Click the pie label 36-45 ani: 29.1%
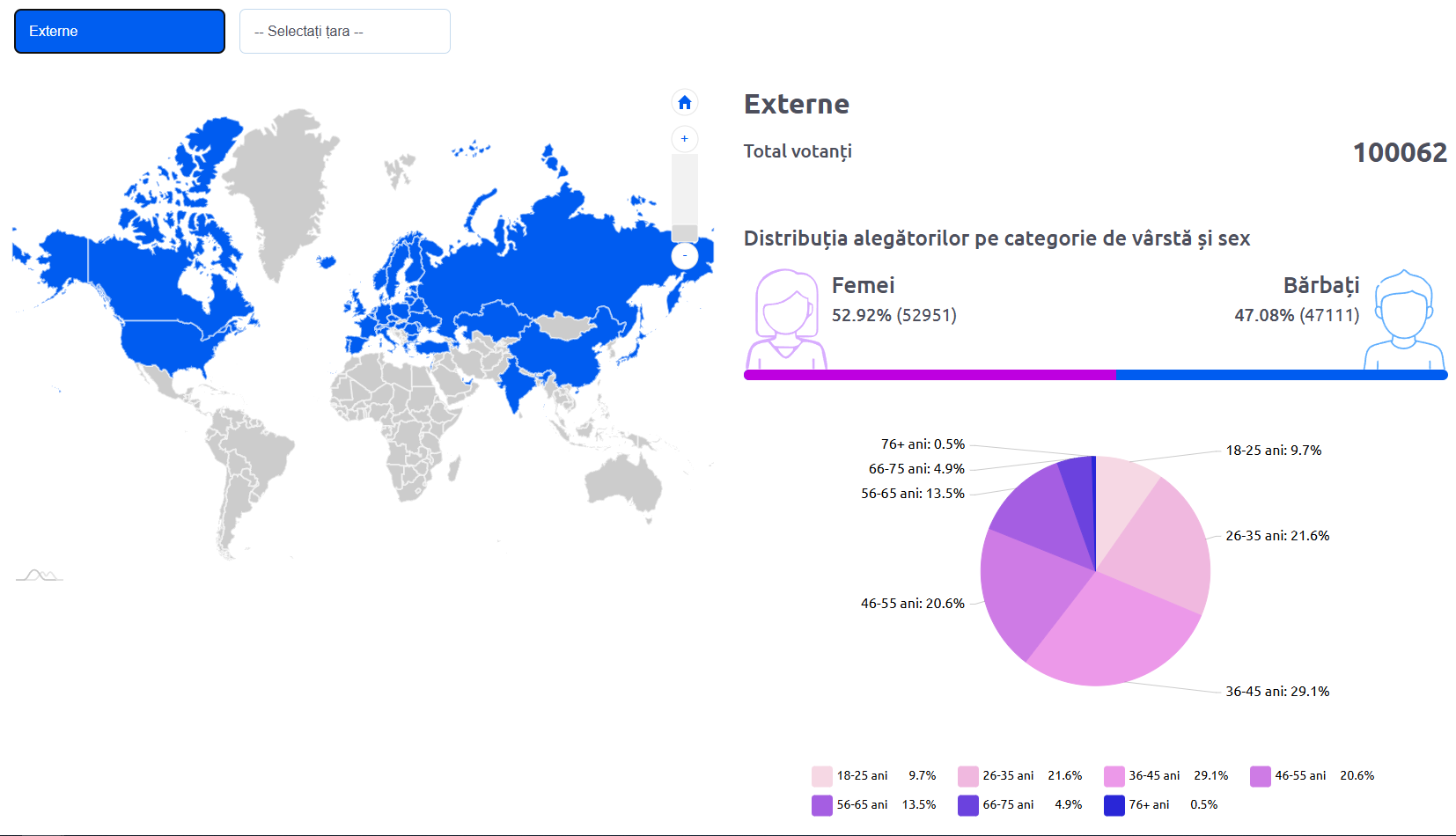This screenshot has height=836, width=1456. coord(1277,692)
